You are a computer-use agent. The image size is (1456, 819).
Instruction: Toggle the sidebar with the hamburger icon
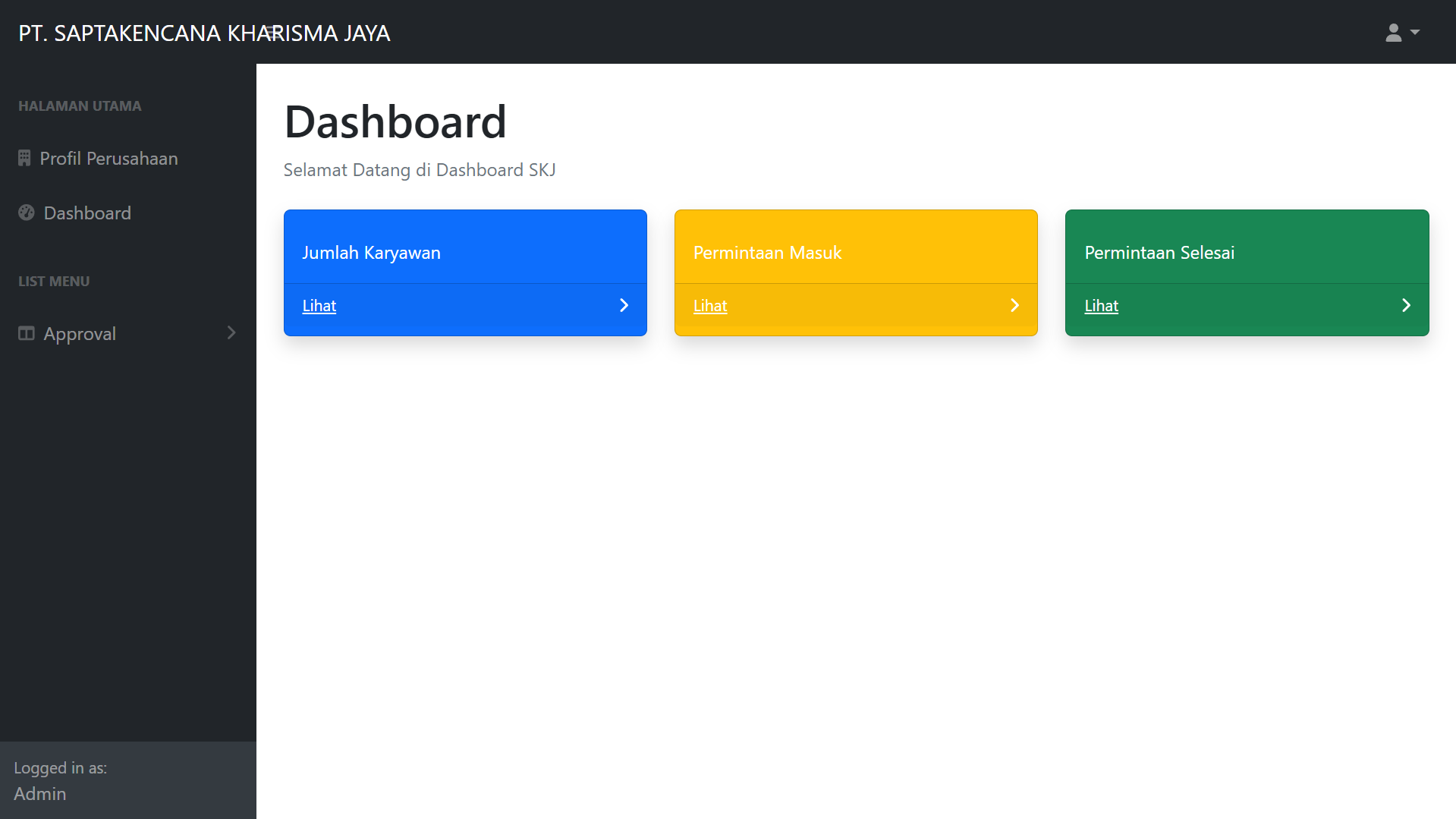tap(272, 33)
